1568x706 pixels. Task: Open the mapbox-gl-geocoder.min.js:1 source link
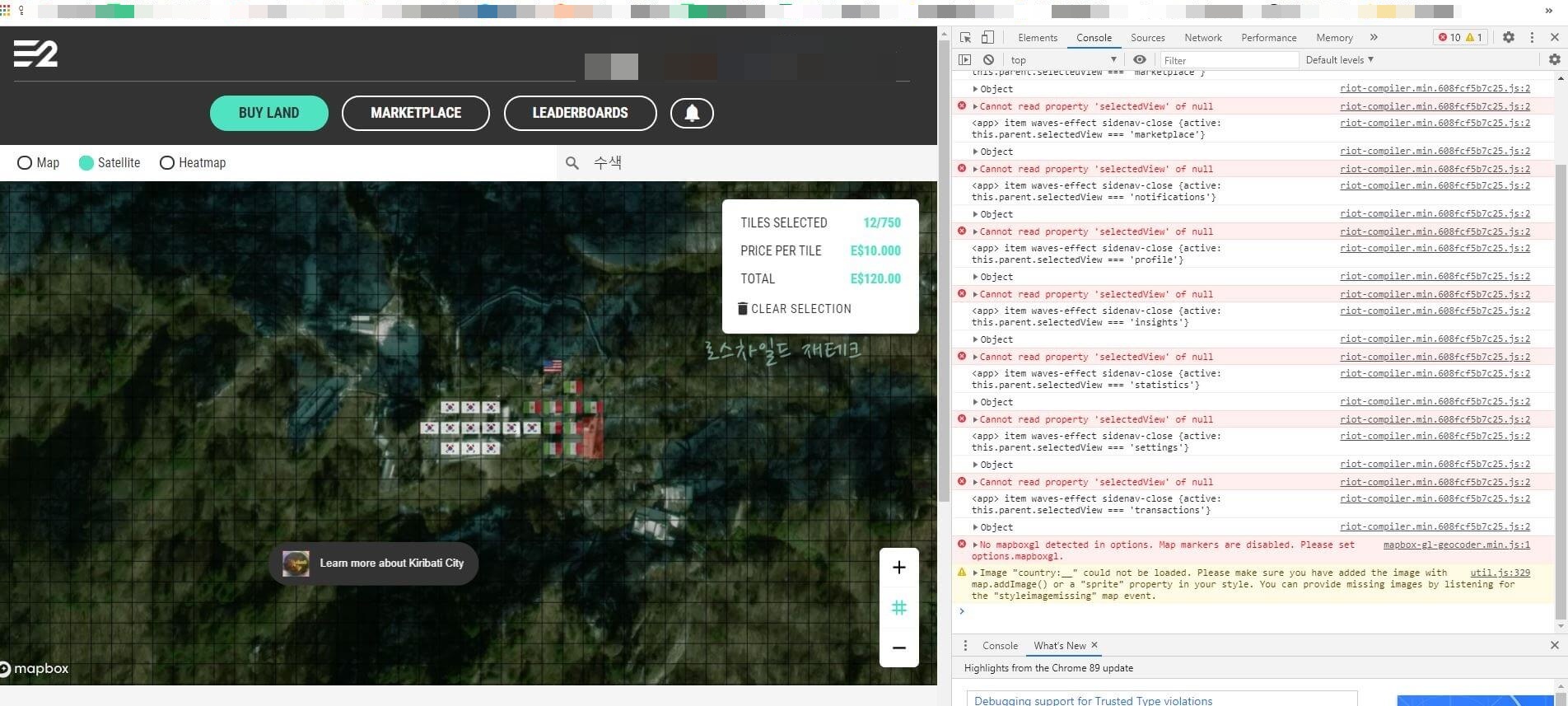point(1456,545)
